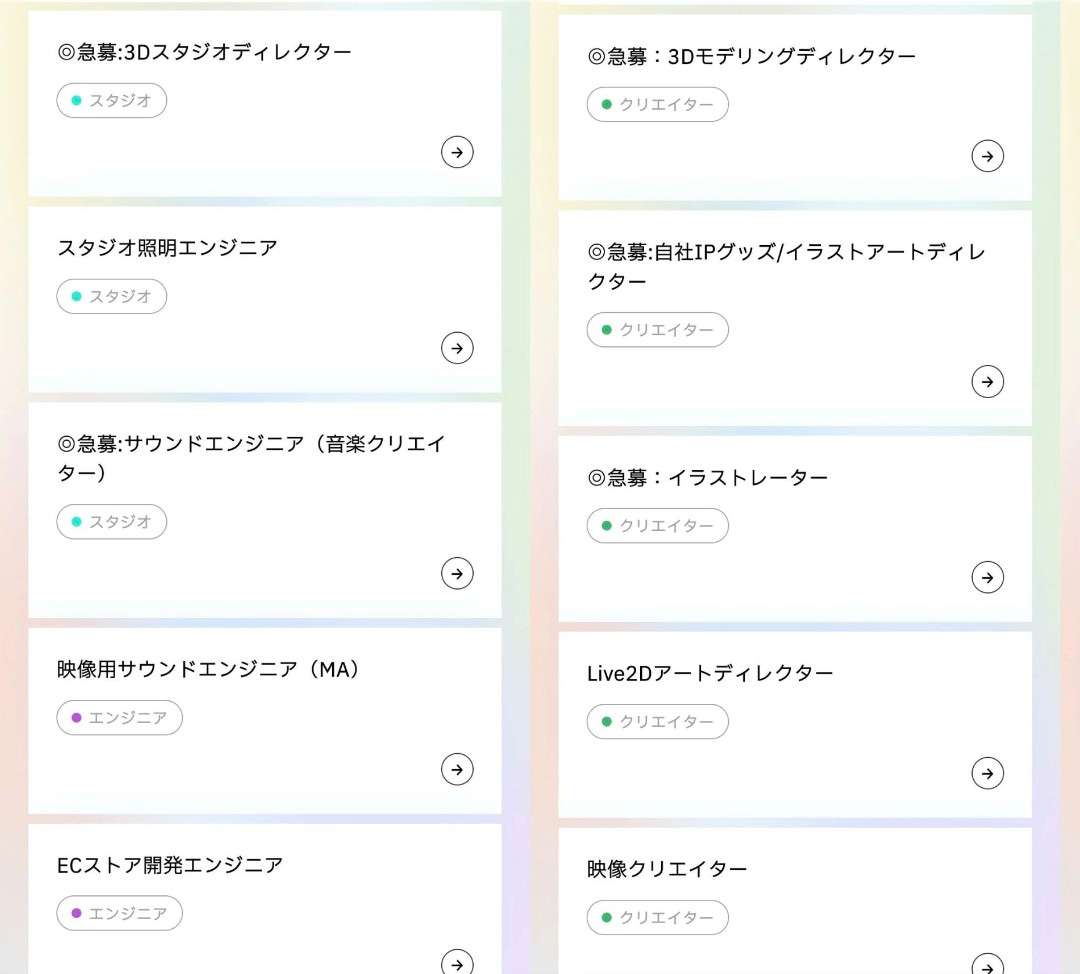Select エンジニア tag under 映像用サウンドエンジニア
The image size is (1080, 974).
coord(120,717)
